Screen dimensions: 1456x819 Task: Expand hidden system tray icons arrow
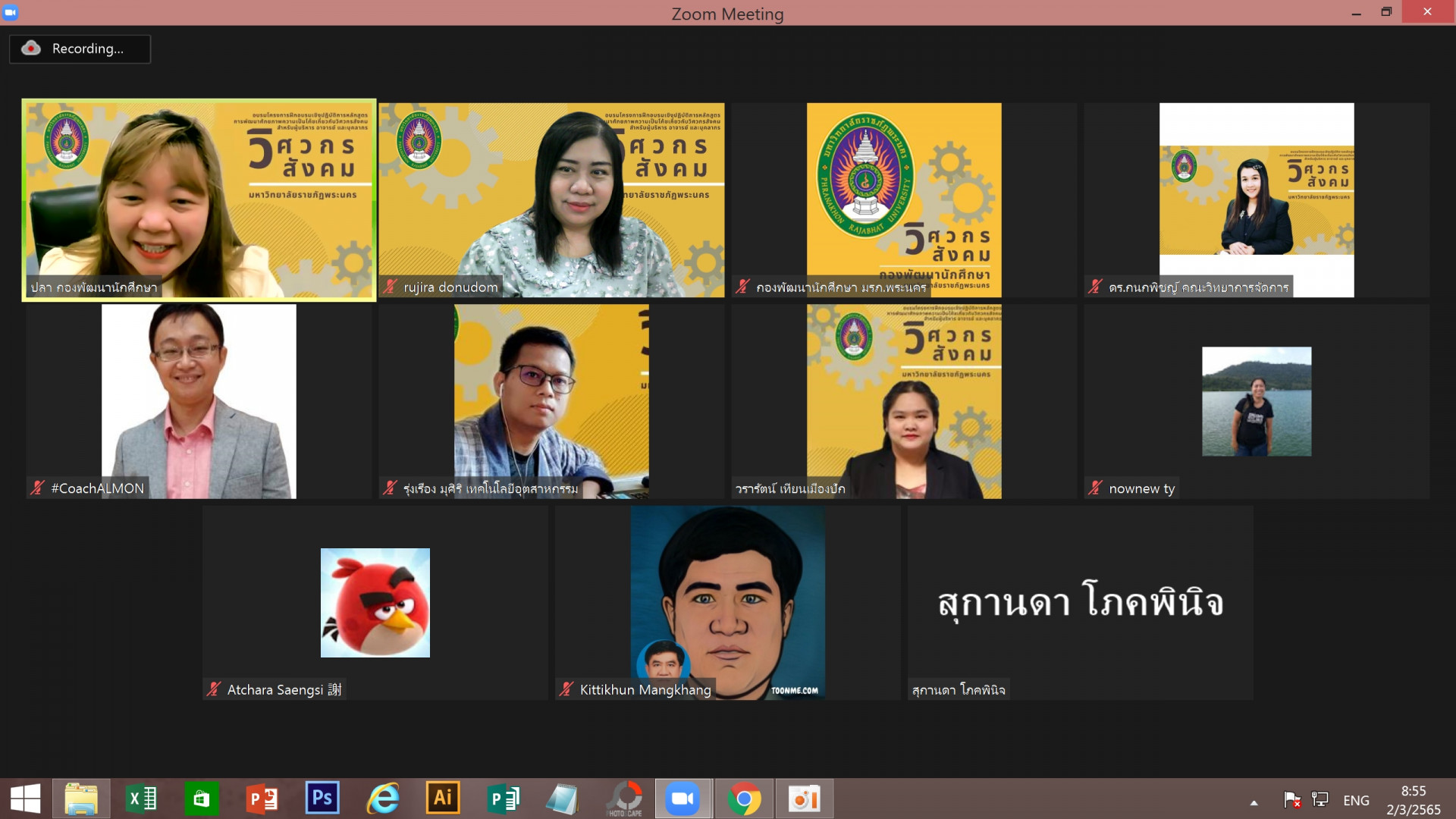(1254, 802)
